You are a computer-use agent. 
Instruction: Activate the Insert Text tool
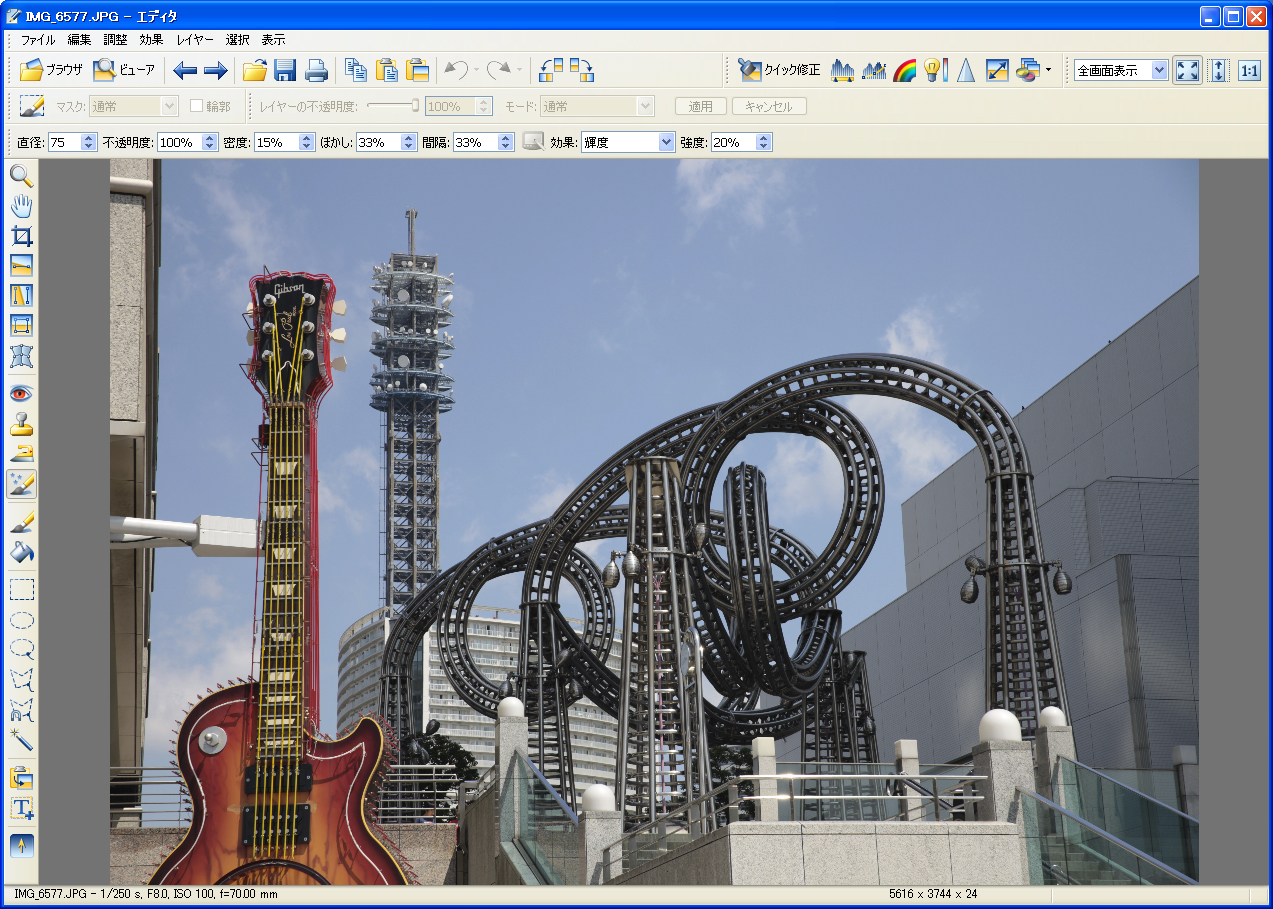(x=21, y=808)
